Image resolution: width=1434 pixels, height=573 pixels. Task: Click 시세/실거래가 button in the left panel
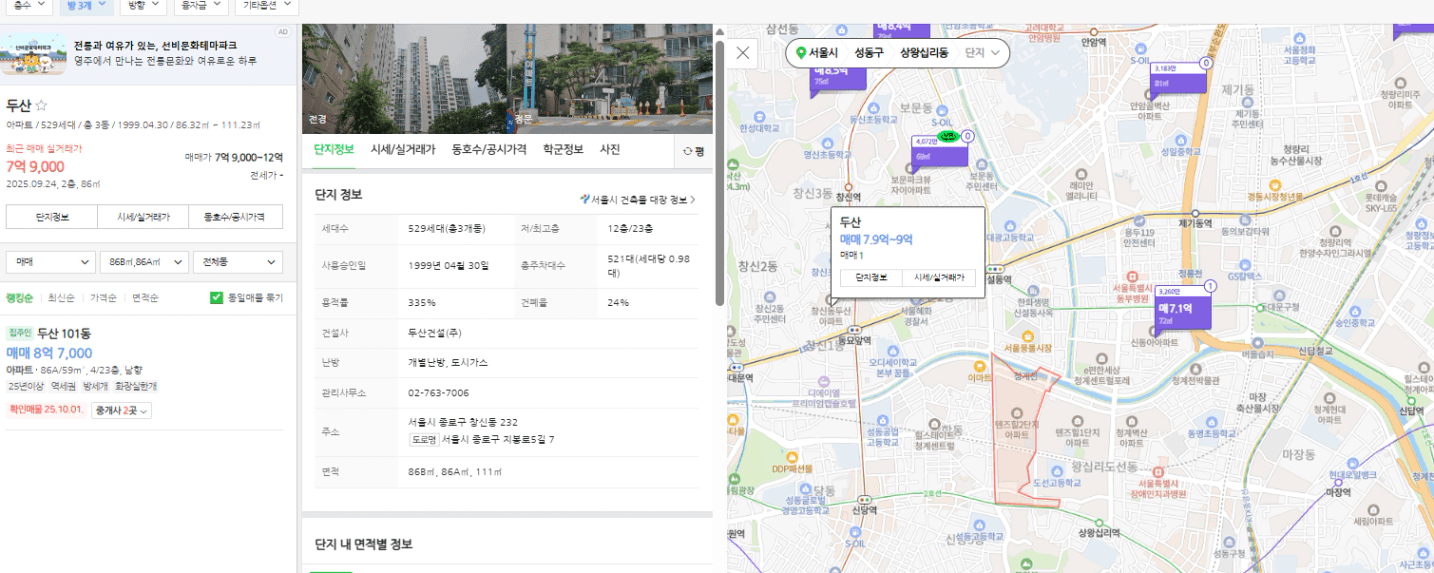[x=143, y=216]
